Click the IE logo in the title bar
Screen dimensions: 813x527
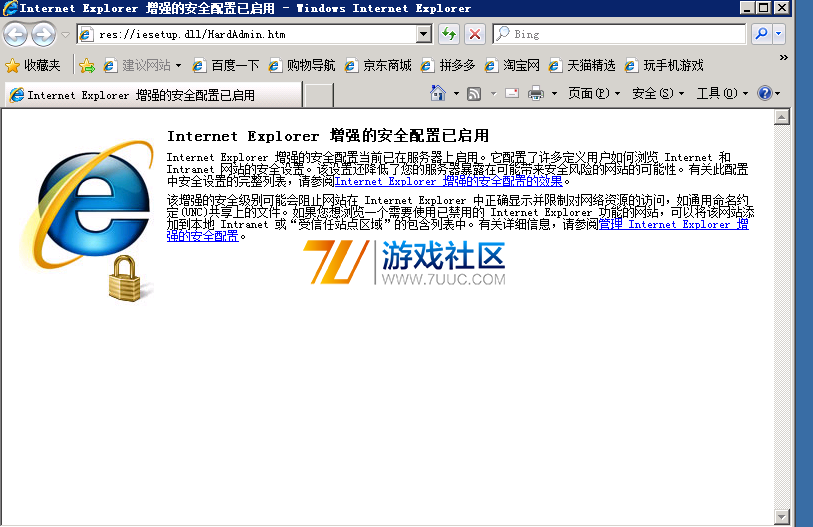(10, 8)
